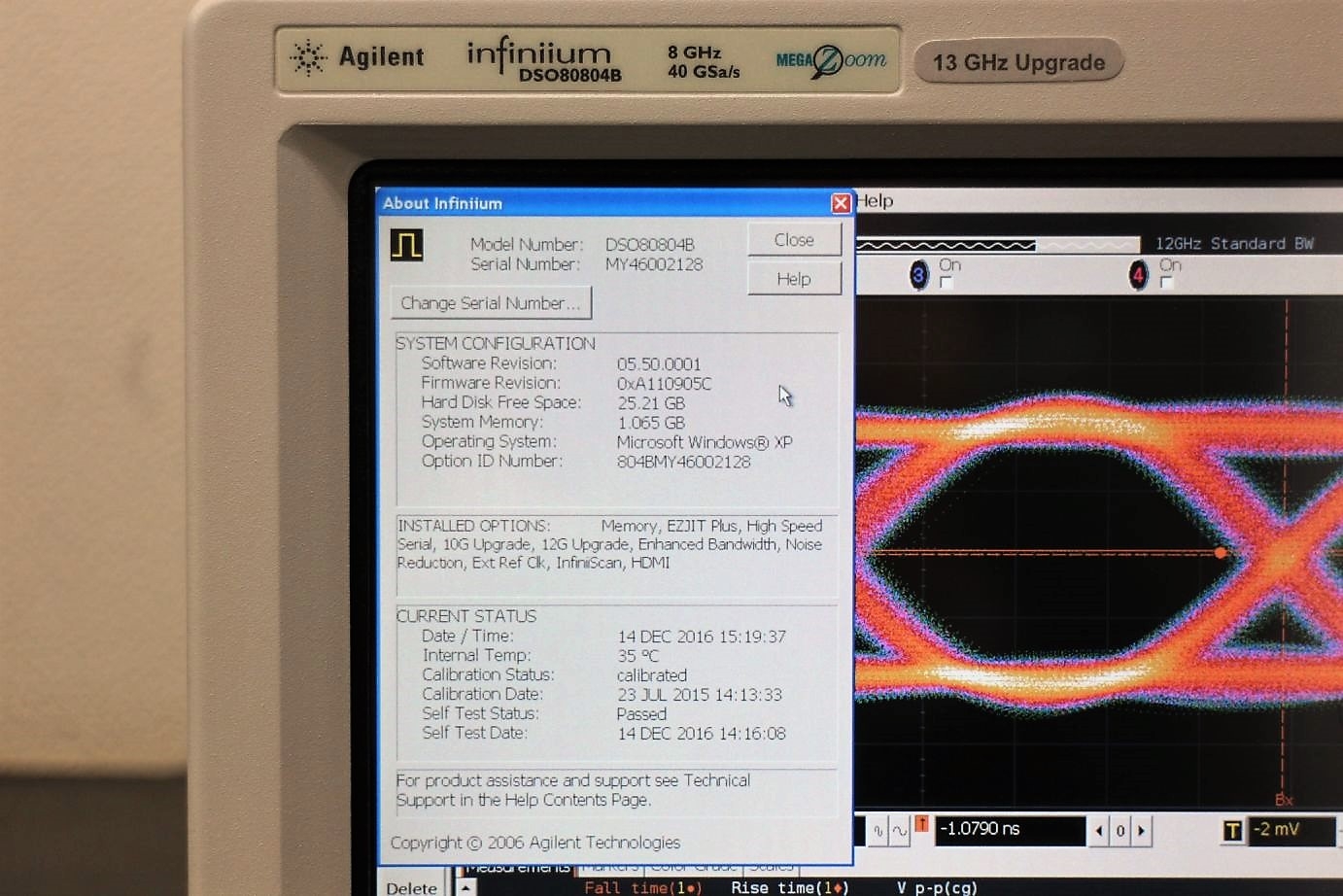Click the 12GHz Standard BW label
1343x896 pixels.
point(1234,244)
